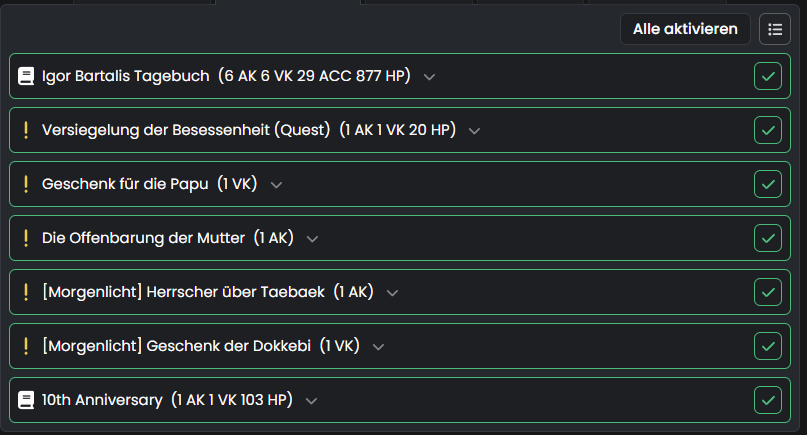Click exclamation icon for Die Offenbarung der Mutter
The image size is (807, 435).
pyautogui.click(x=26, y=238)
